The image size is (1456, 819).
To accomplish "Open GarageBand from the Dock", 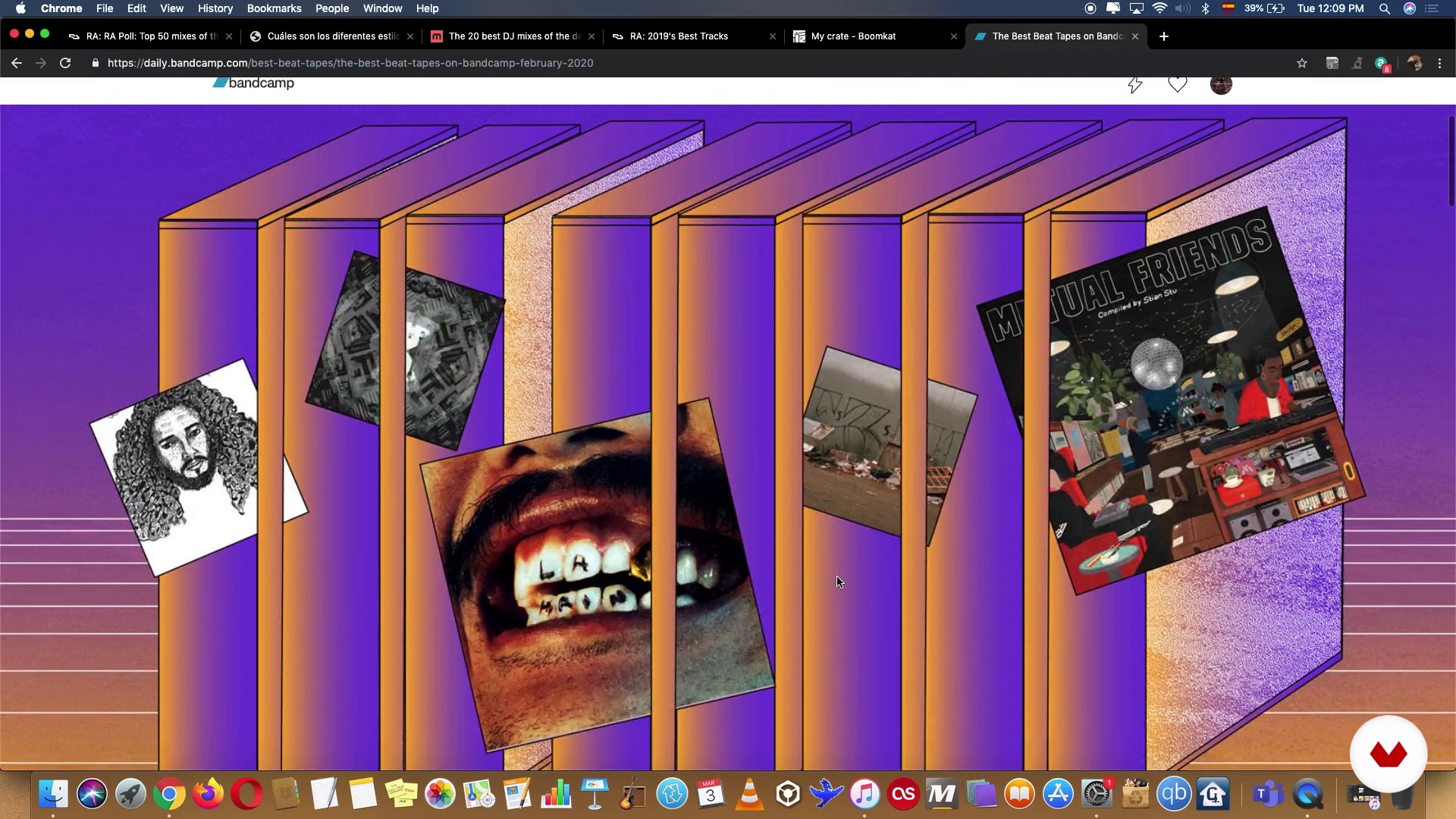I will (x=632, y=794).
